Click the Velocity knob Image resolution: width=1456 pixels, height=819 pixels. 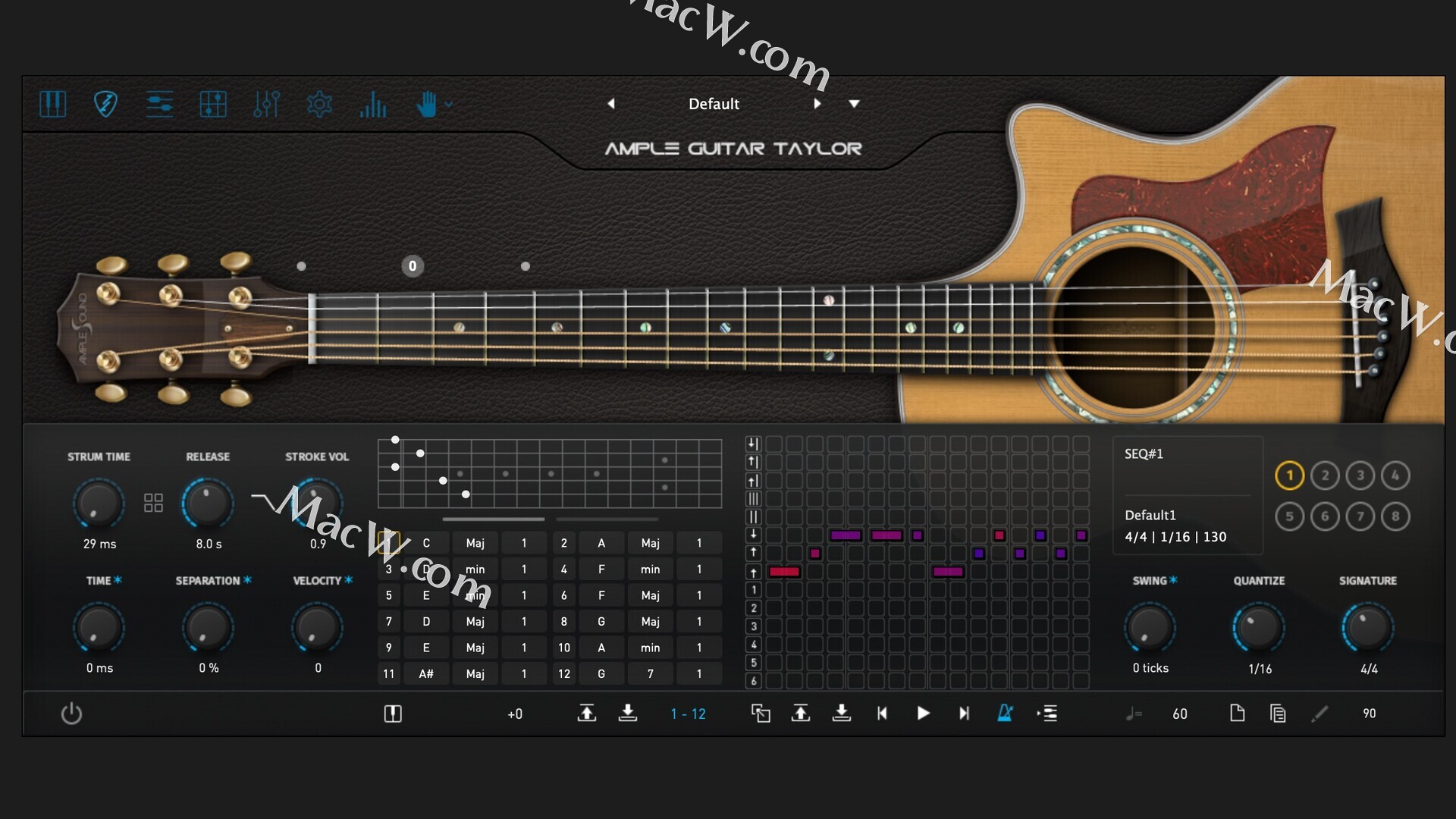(316, 627)
